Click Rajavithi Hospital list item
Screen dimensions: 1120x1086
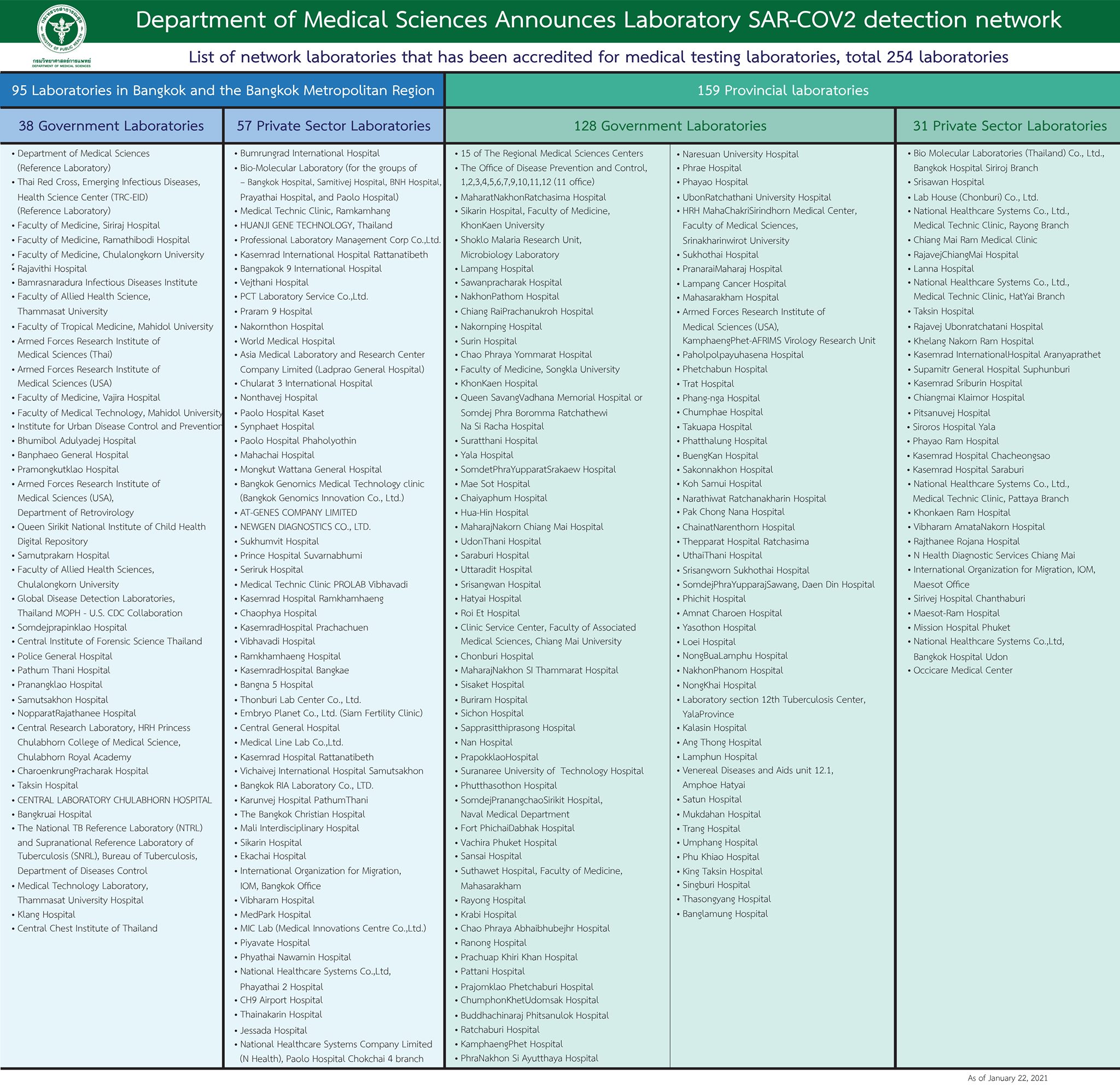click(x=52, y=268)
